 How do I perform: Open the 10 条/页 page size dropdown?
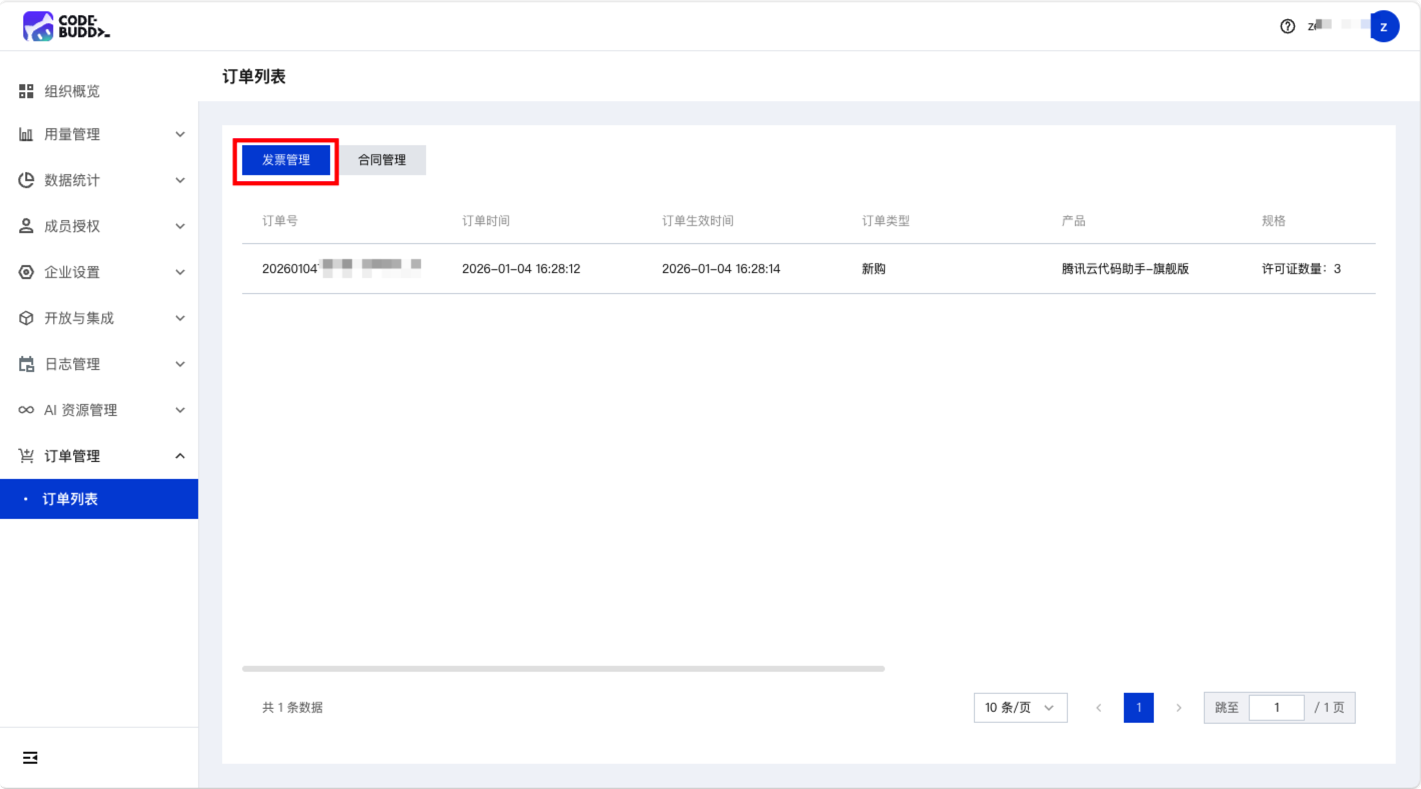click(x=1020, y=708)
